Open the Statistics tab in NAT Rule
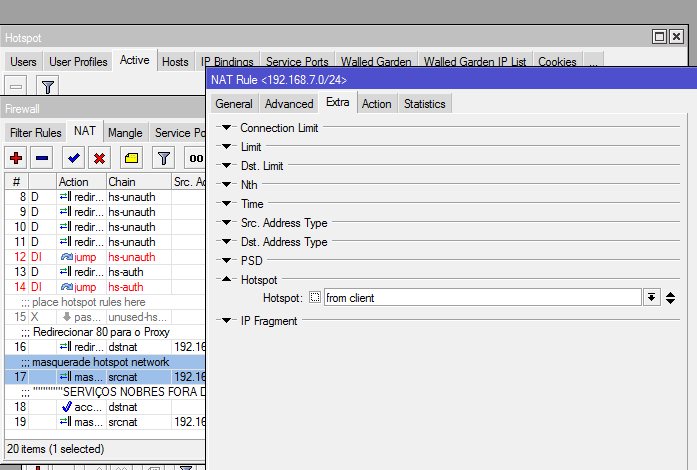 point(425,104)
